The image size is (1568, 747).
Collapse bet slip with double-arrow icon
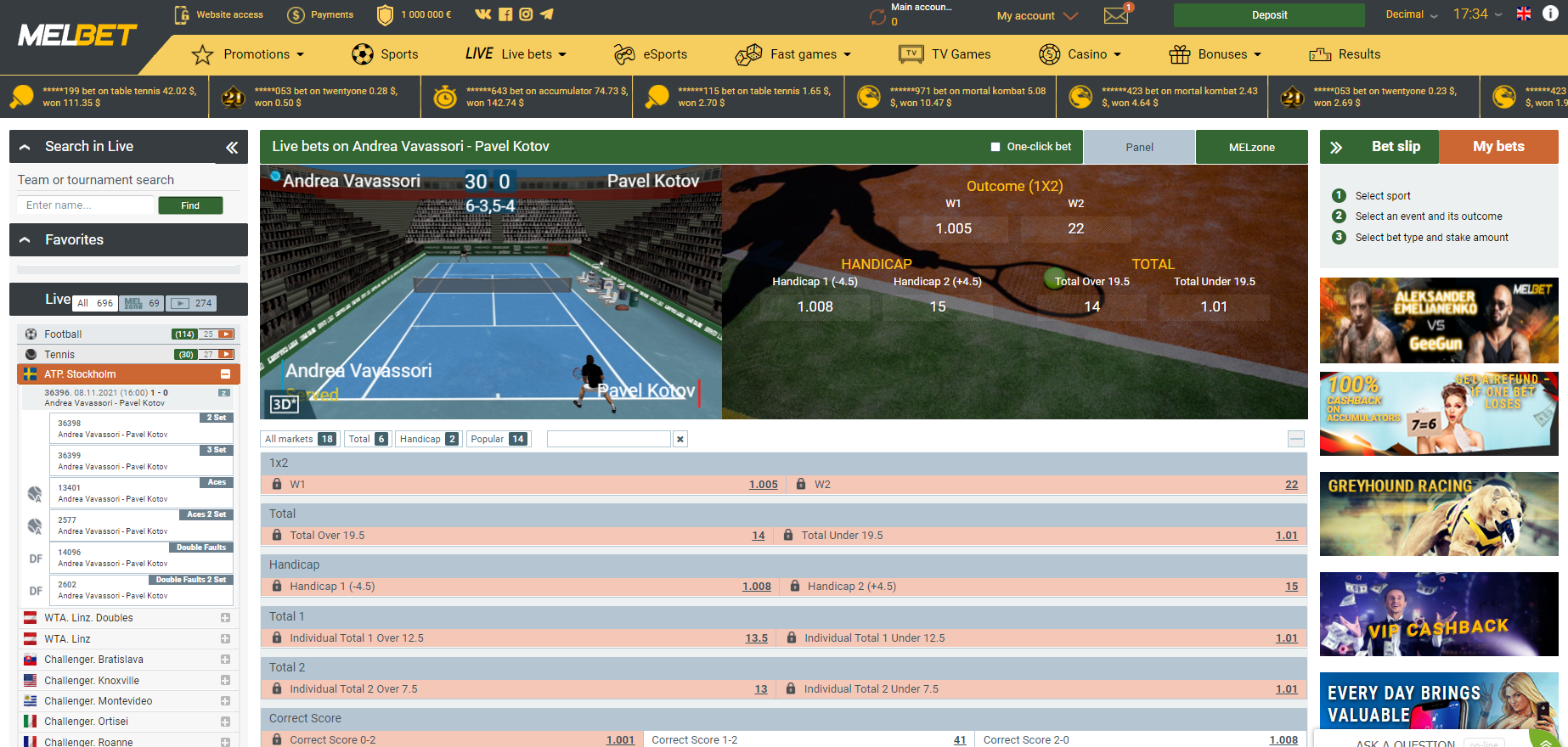tap(1336, 148)
